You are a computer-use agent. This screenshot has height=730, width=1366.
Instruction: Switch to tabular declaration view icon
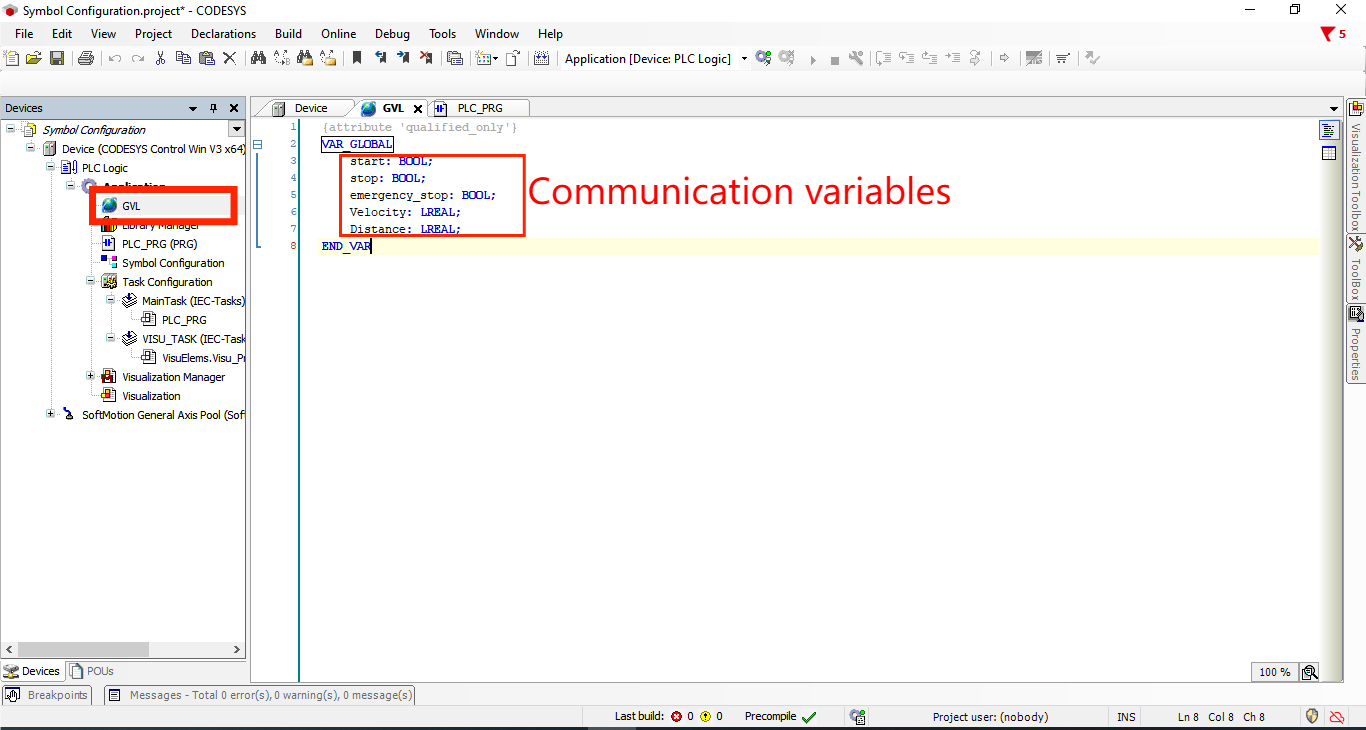point(1329,153)
